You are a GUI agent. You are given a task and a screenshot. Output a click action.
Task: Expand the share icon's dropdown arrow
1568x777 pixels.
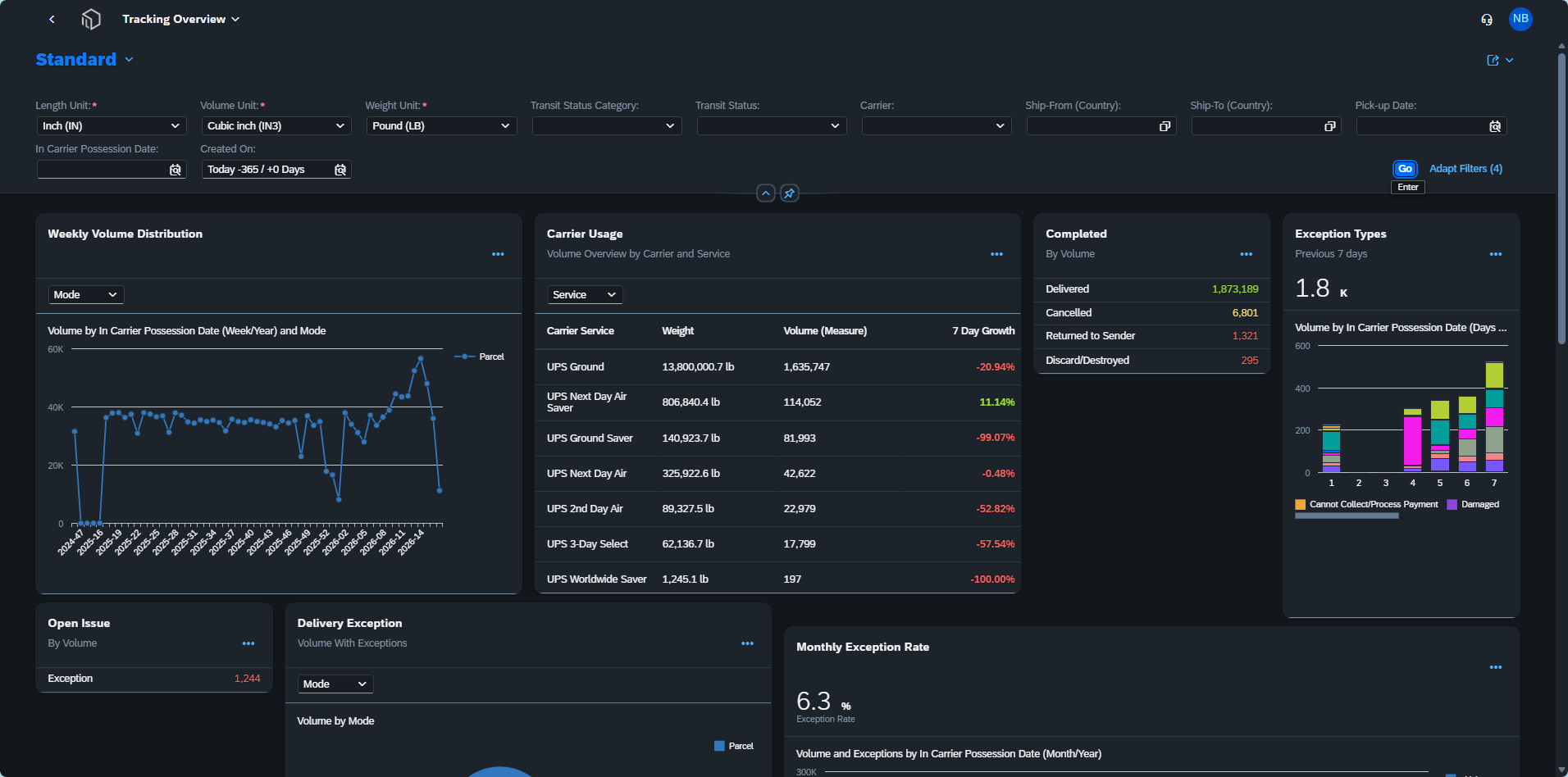[1509, 60]
